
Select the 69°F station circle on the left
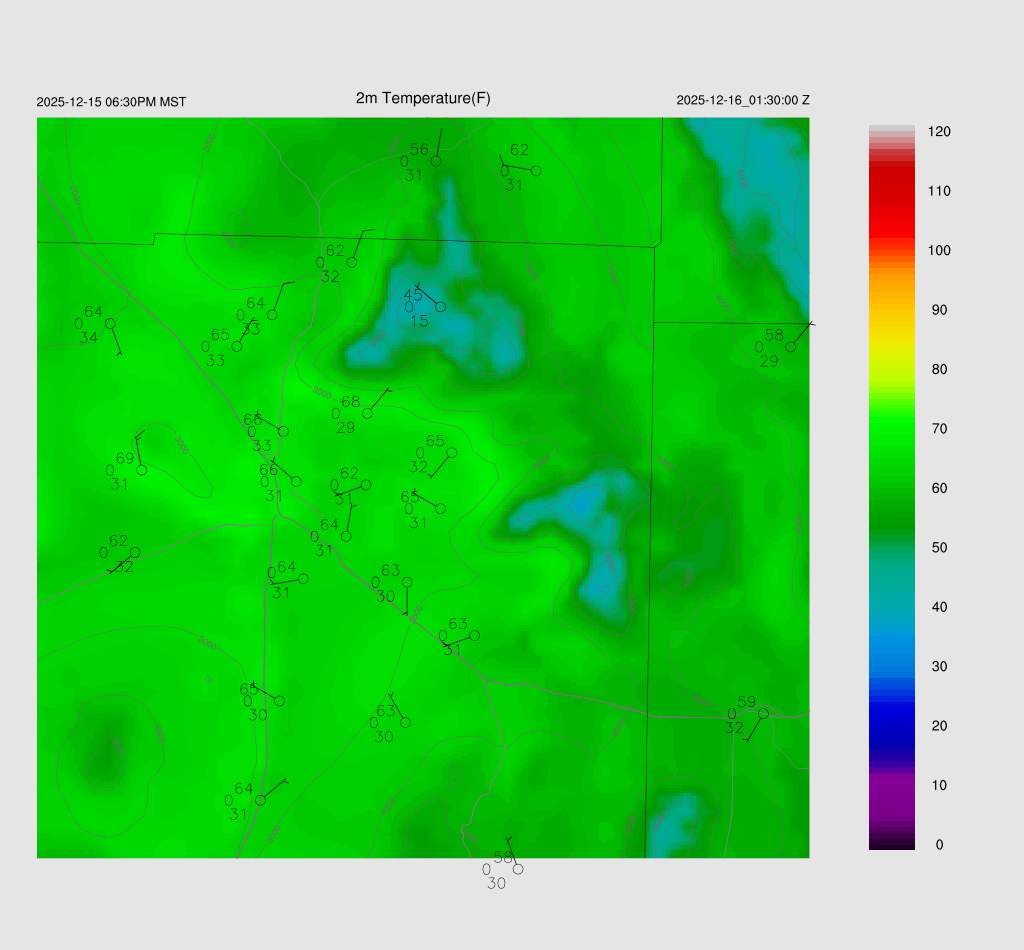click(x=142, y=470)
